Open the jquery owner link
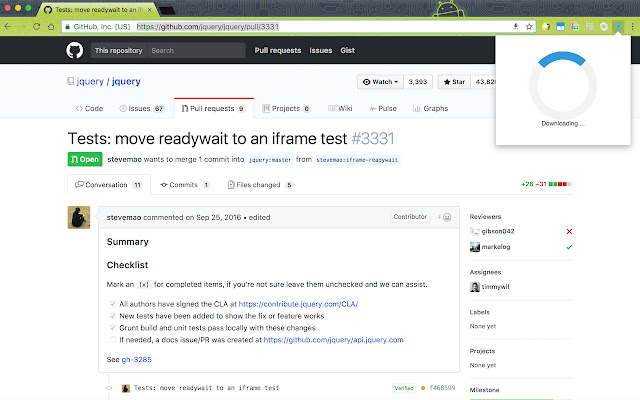 90,81
